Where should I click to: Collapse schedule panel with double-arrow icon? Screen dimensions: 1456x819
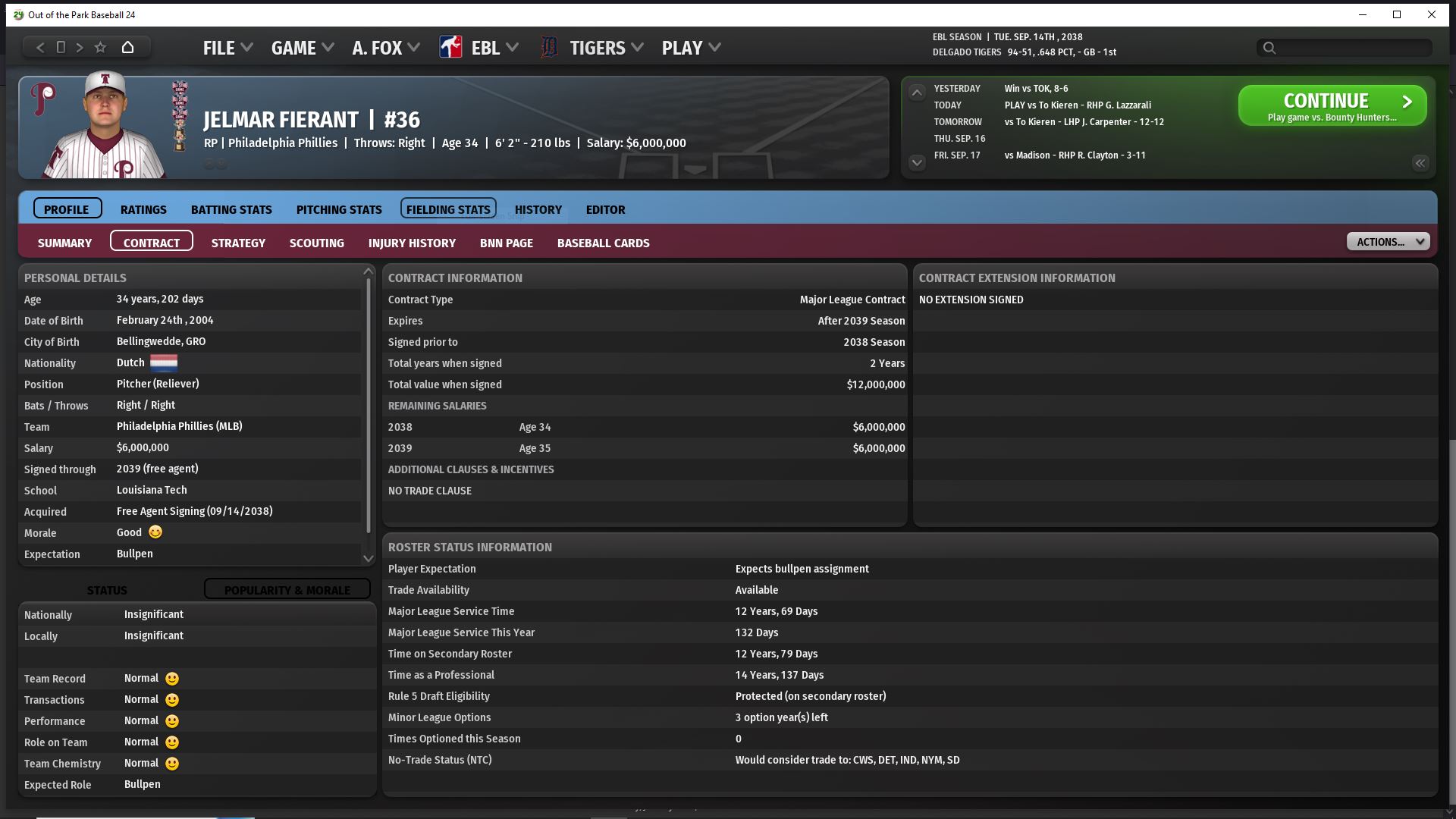(1420, 163)
